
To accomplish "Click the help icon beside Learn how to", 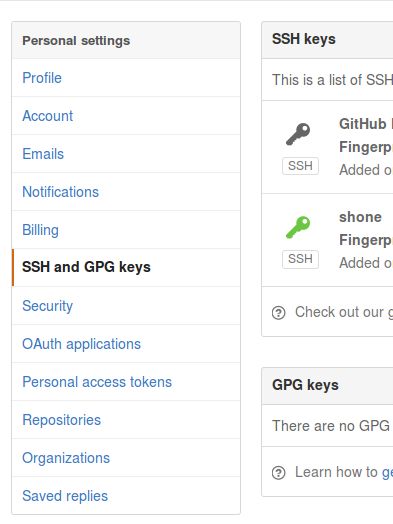I will (x=278, y=473).
